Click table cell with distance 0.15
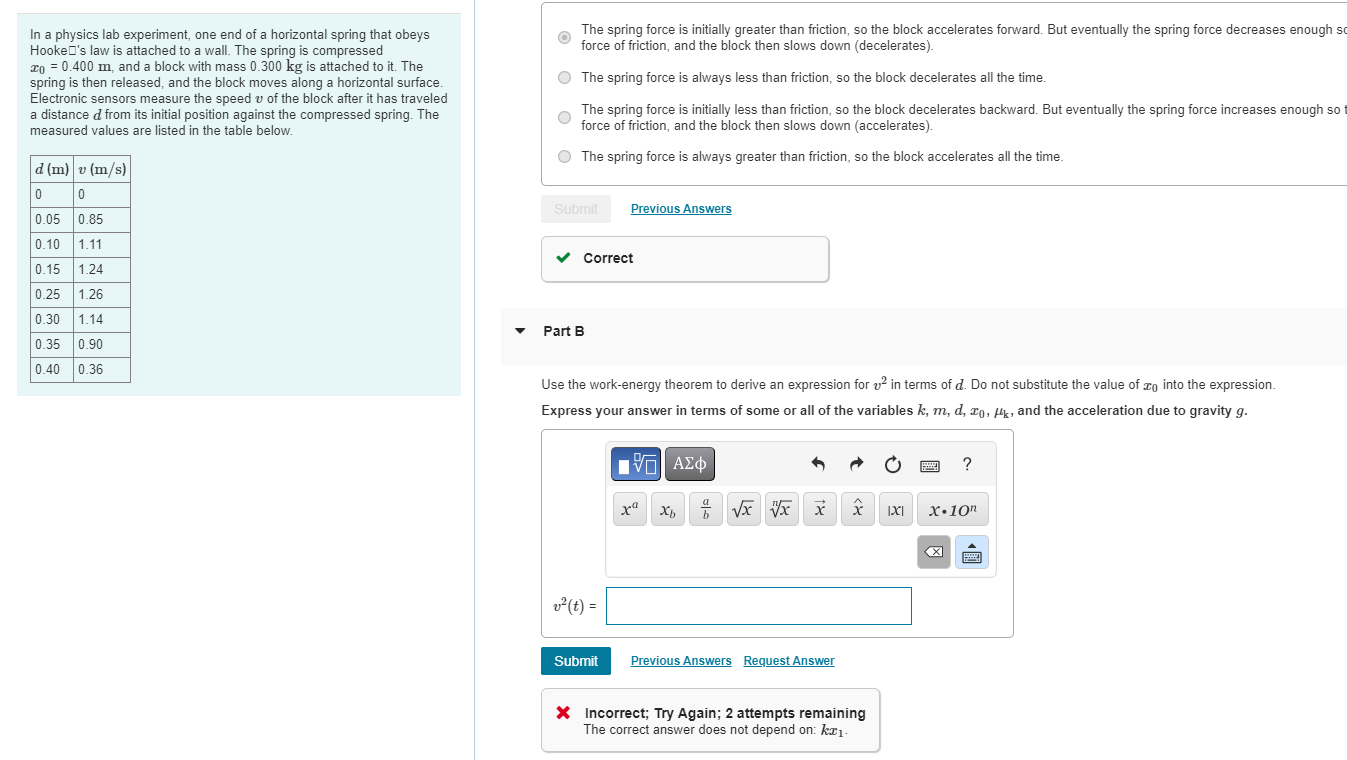This screenshot has width=1347, height=760. pos(52,270)
